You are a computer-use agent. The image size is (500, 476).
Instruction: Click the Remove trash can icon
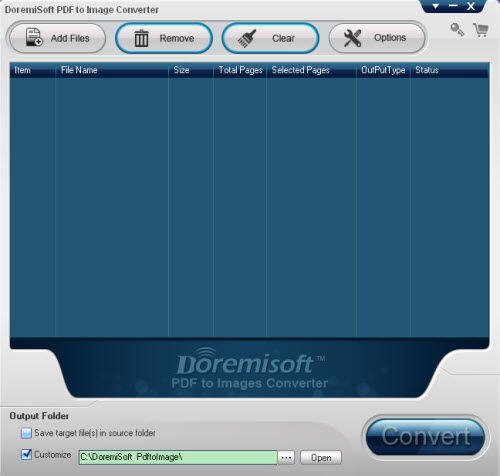pos(141,38)
